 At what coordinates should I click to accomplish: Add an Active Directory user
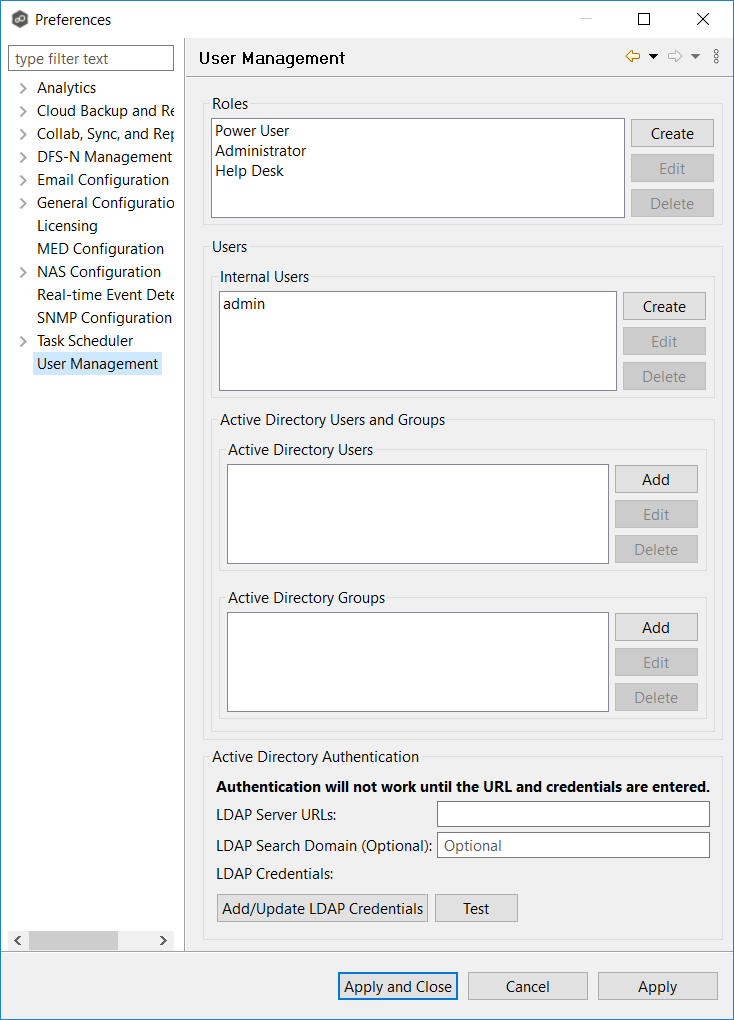(656, 480)
